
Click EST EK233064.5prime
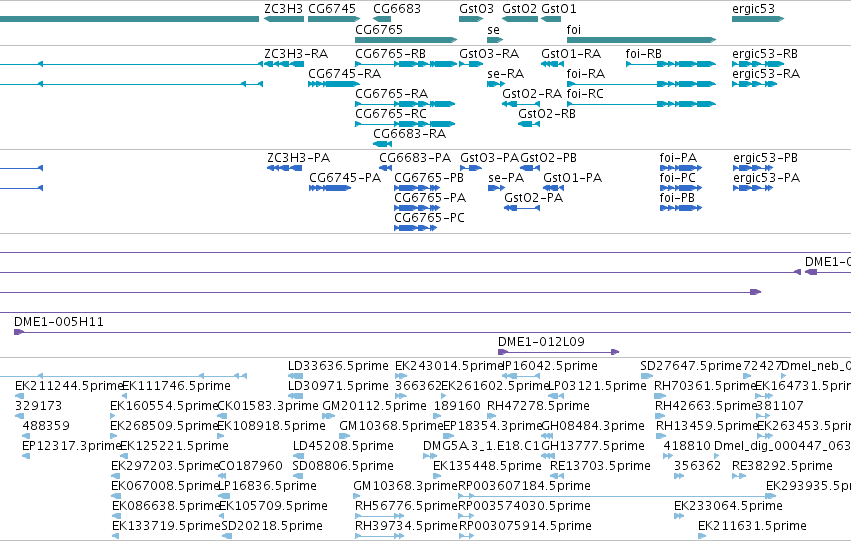tap(728, 506)
